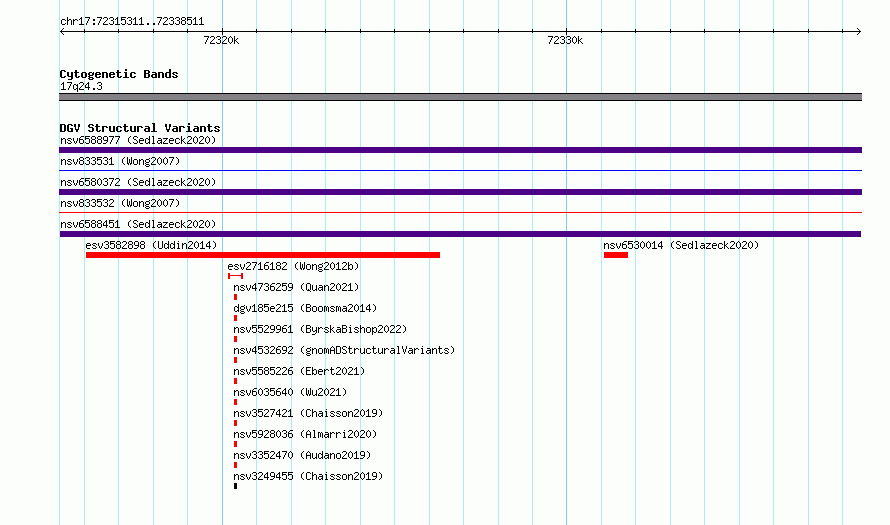The image size is (890, 525).
Task: Select the red esv3582898 variant bar
Action: (x=263, y=255)
